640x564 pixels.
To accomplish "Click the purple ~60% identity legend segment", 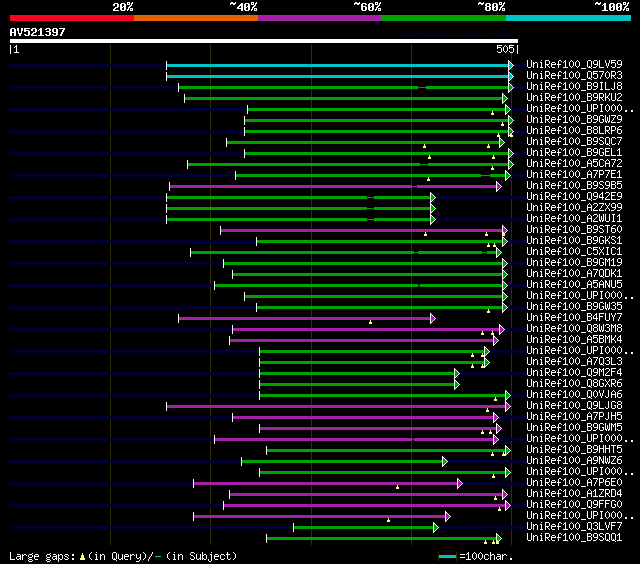I will click(x=320, y=18).
